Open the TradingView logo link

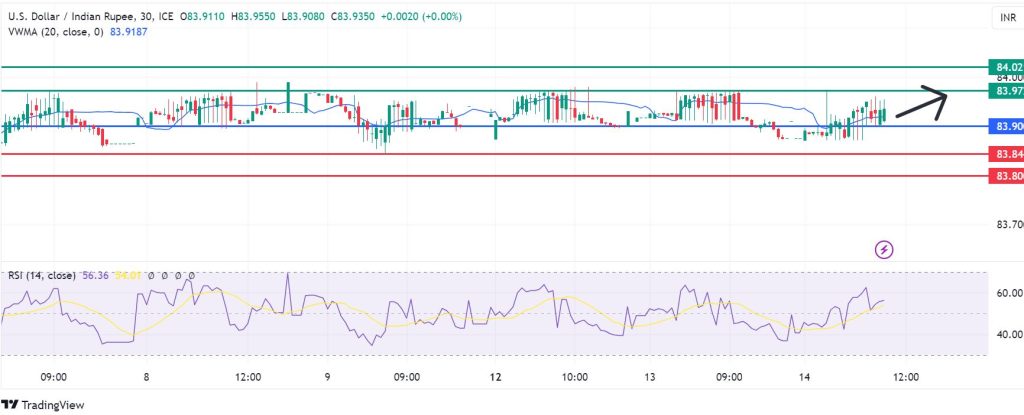[43, 405]
